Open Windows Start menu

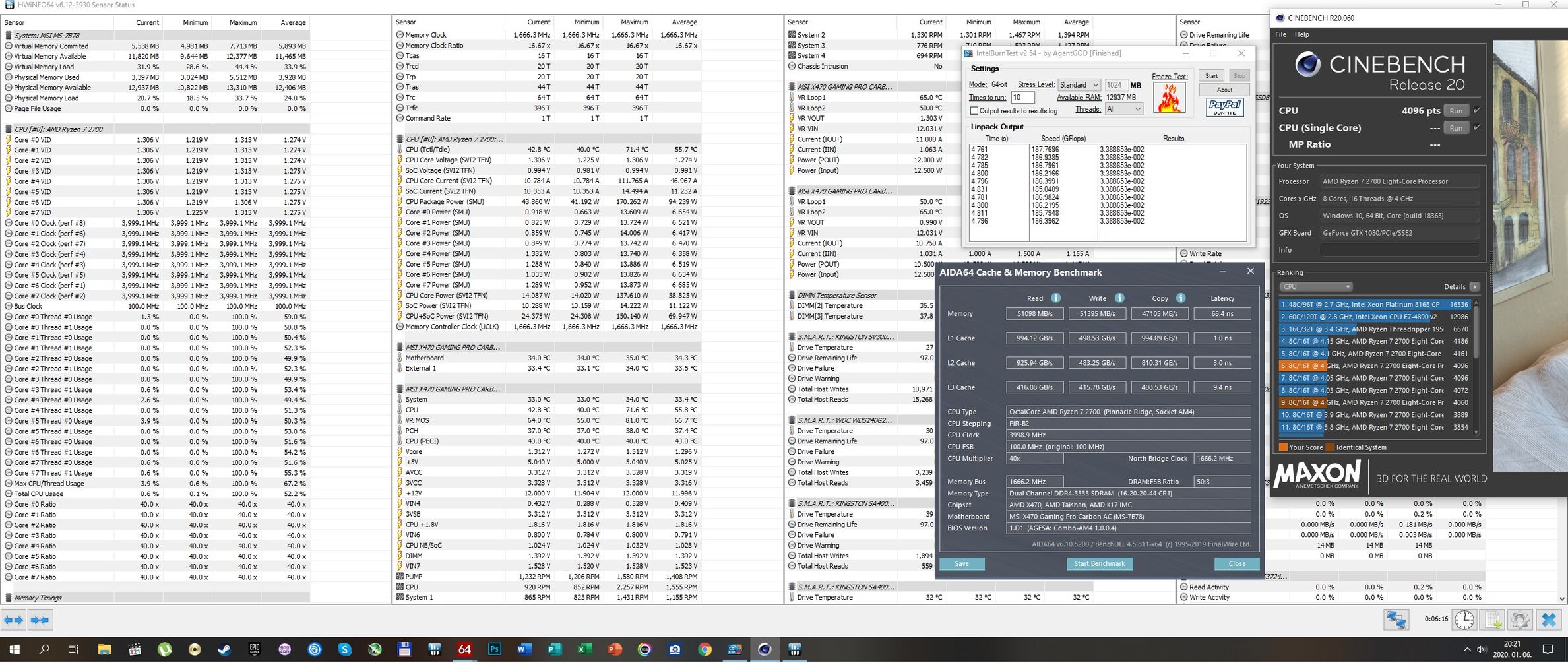[14, 649]
